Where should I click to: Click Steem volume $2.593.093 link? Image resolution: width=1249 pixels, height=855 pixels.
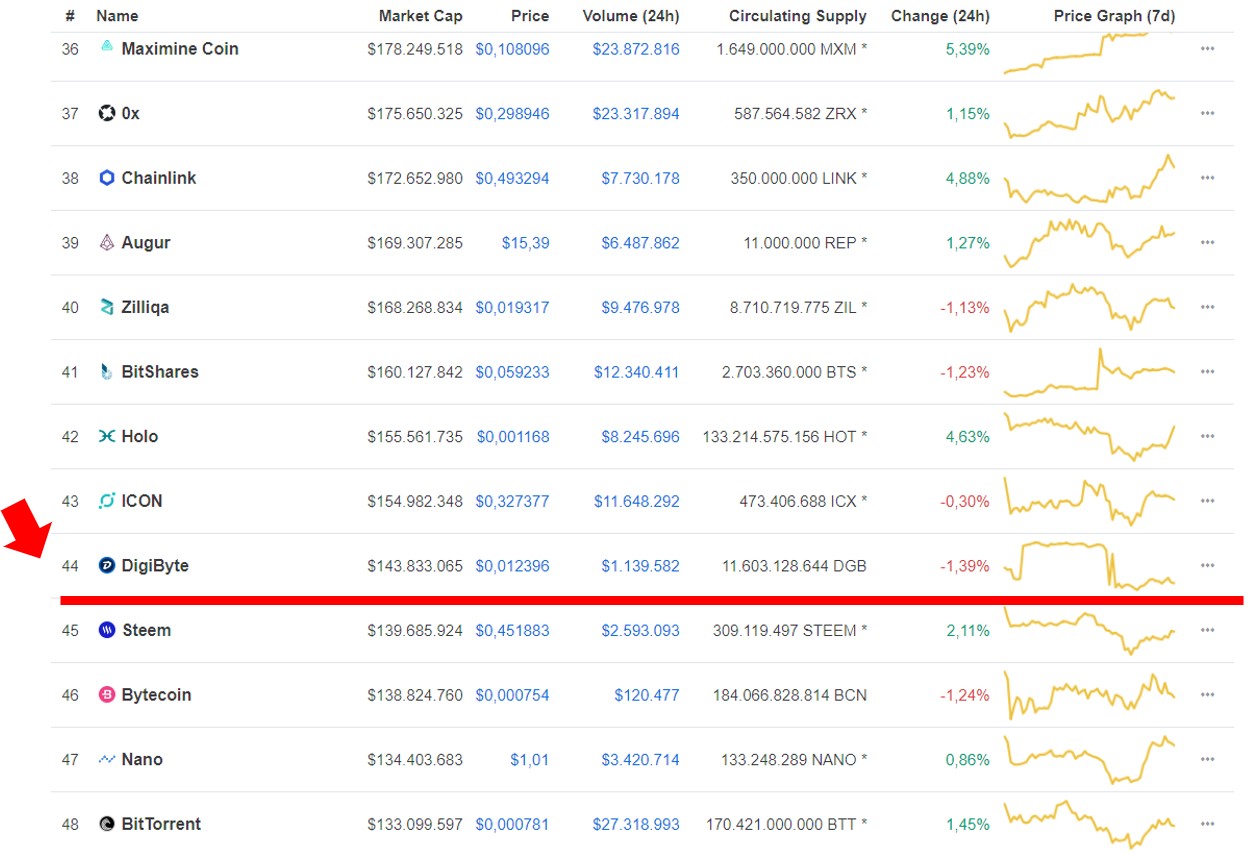[x=640, y=631]
